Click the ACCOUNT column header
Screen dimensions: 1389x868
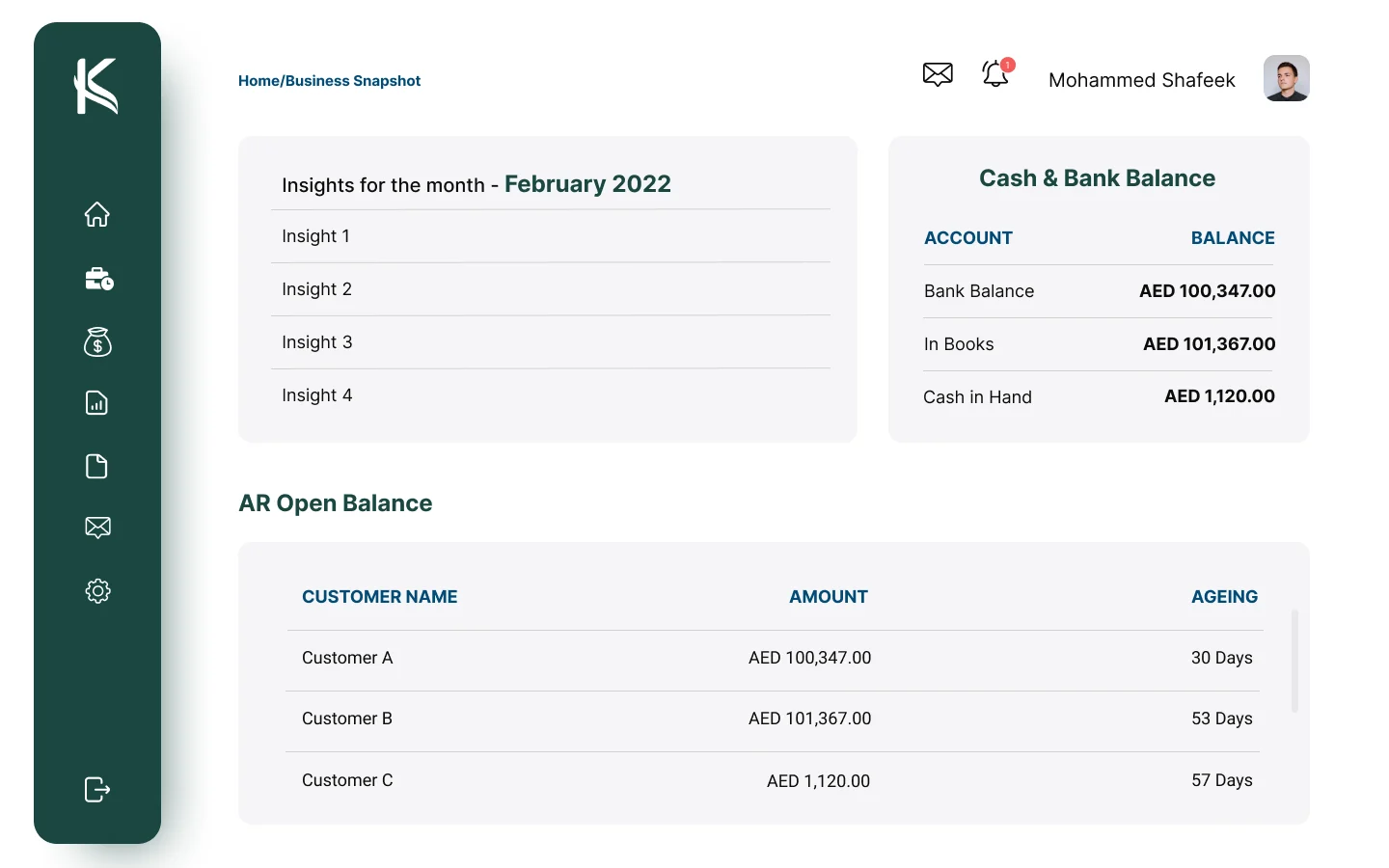point(968,238)
